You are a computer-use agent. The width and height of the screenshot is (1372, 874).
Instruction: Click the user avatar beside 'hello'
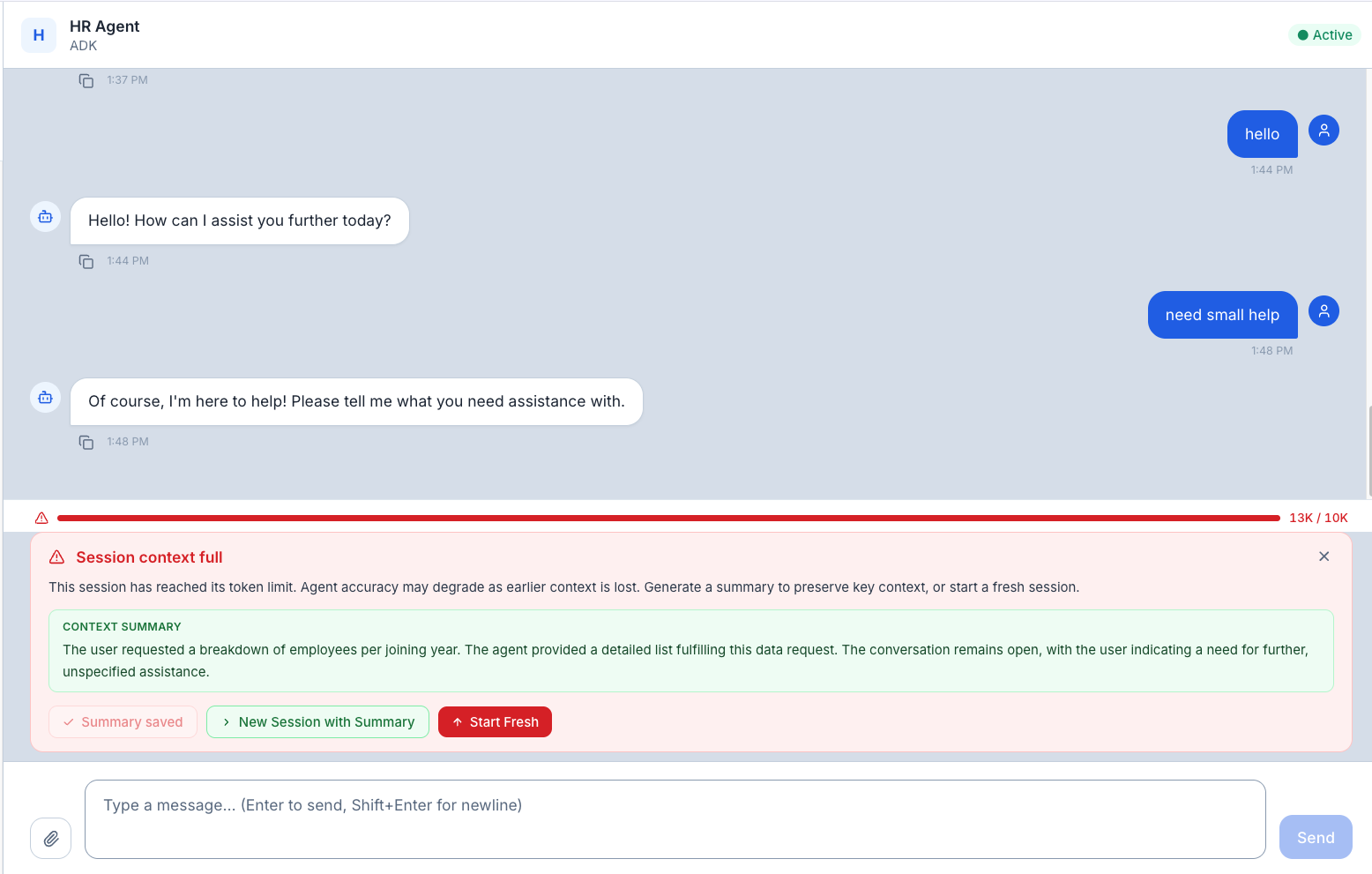coord(1324,131)
